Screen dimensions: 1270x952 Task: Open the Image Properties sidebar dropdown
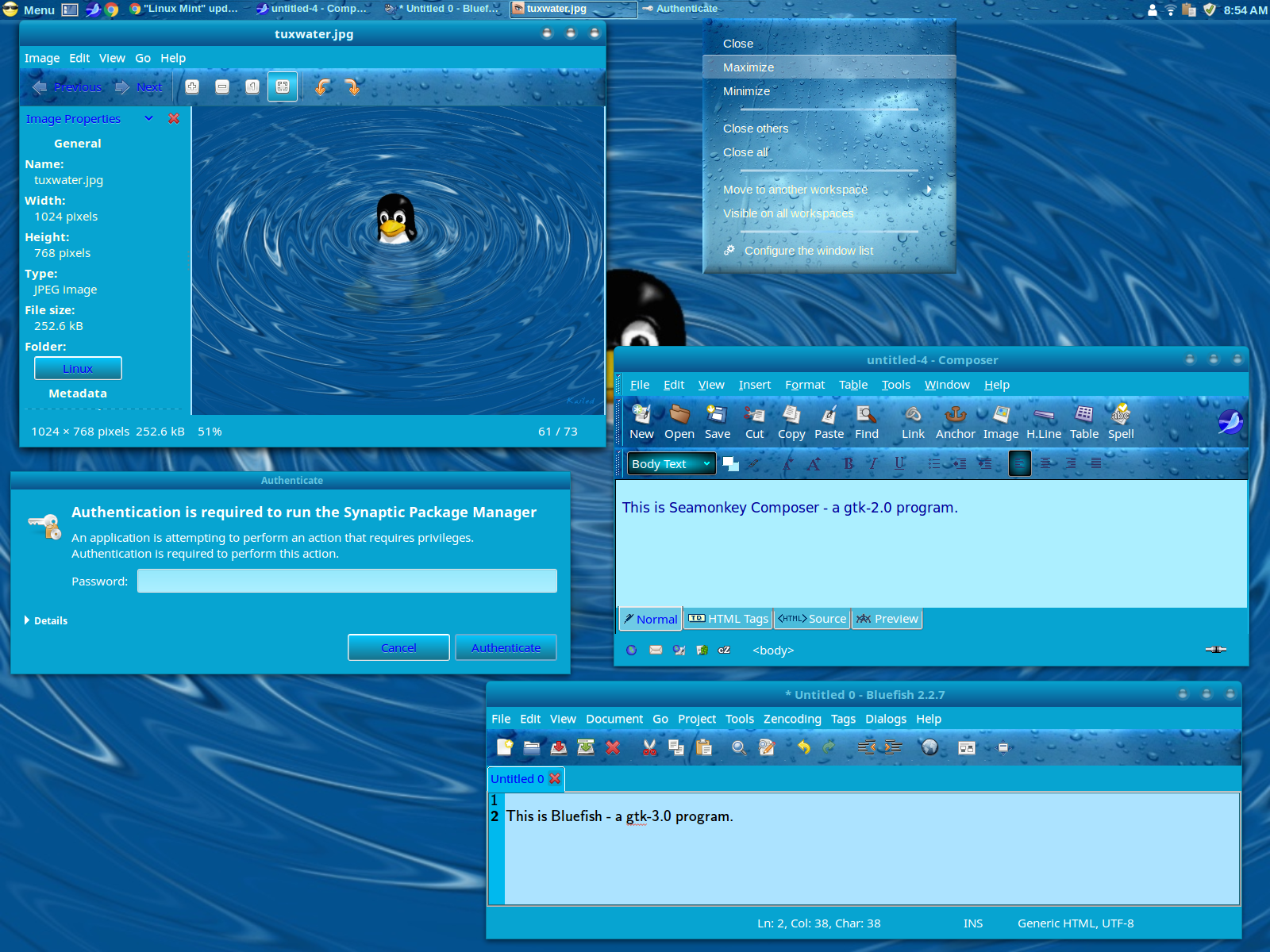coord(148,119)
